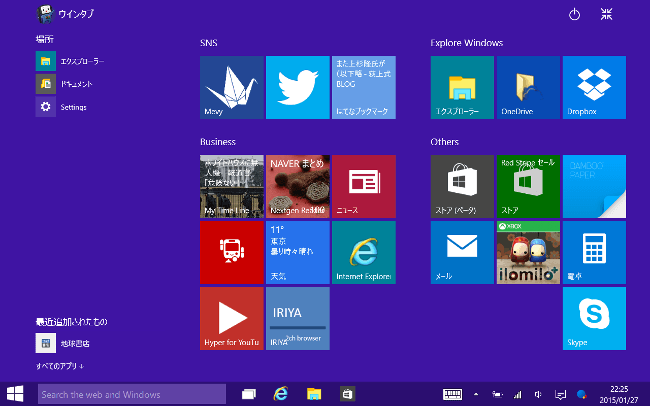The image size is (650, 406).
Task: Open the IRIYA 2ch browser tile
Action: tap(298, 318)
